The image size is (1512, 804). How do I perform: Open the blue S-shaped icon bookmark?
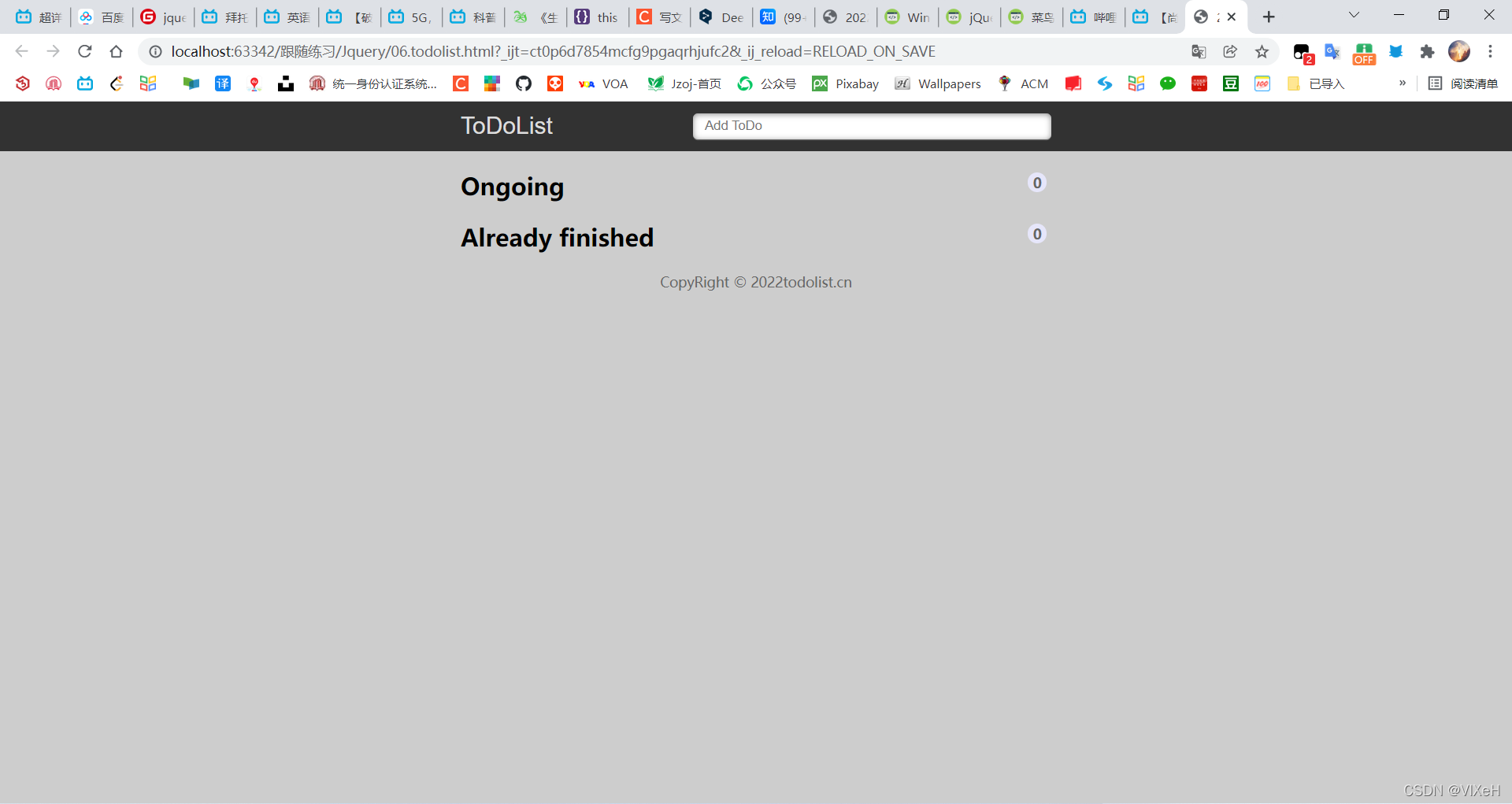coord(1105,83)
